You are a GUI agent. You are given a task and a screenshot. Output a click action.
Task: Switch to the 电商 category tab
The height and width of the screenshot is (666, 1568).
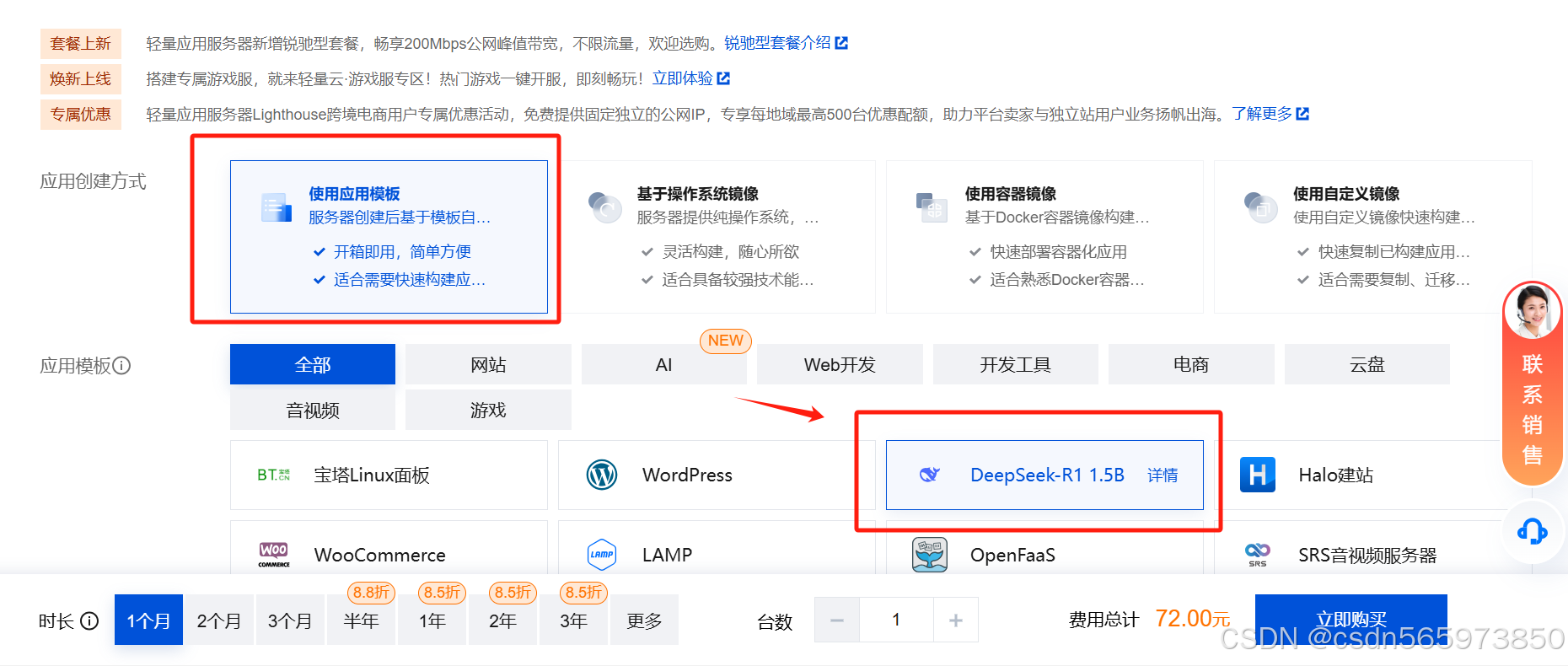[x=1191, y=364]
